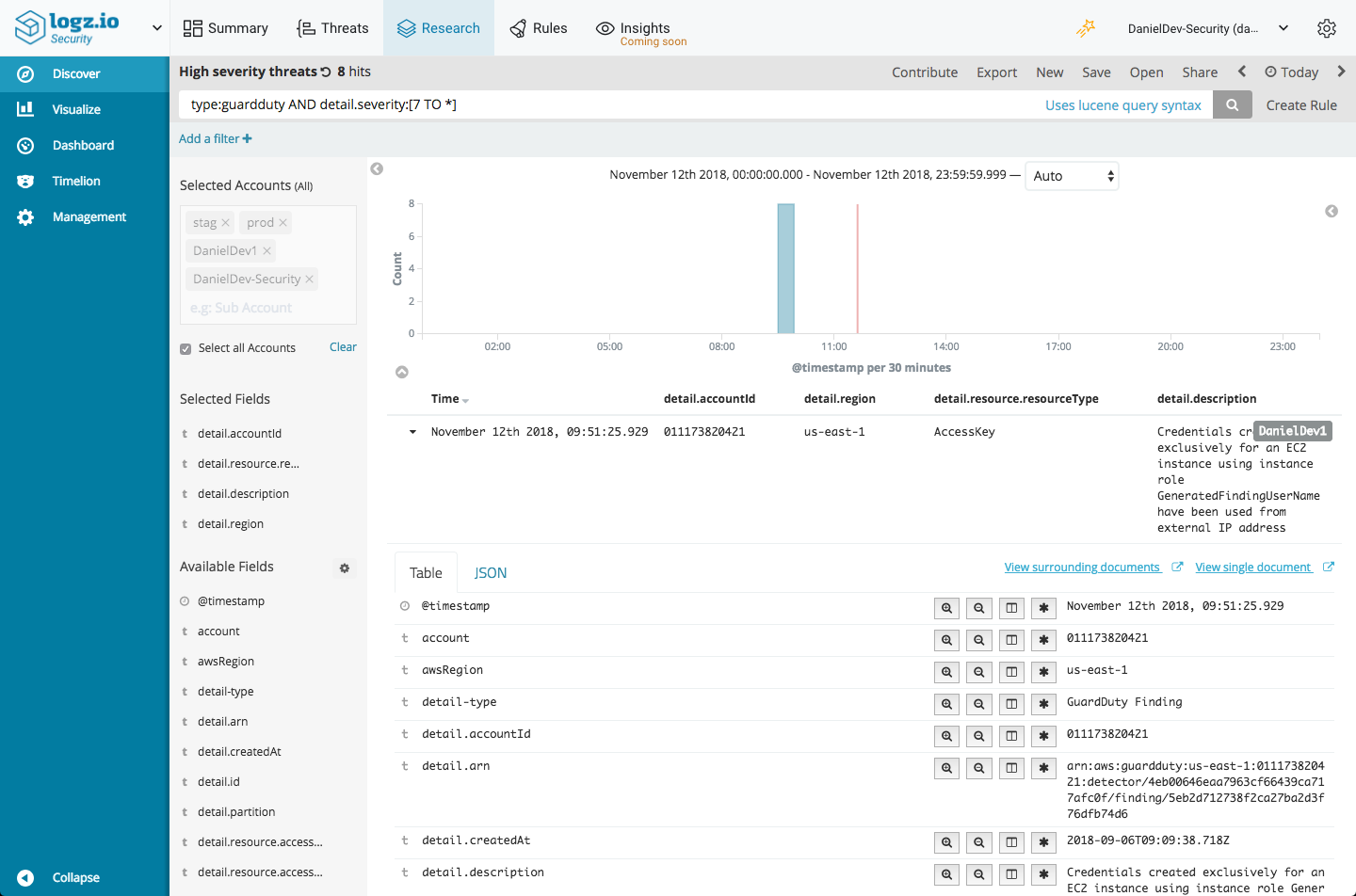Open View single document link
The image size is (1356, 896).
1253,568
